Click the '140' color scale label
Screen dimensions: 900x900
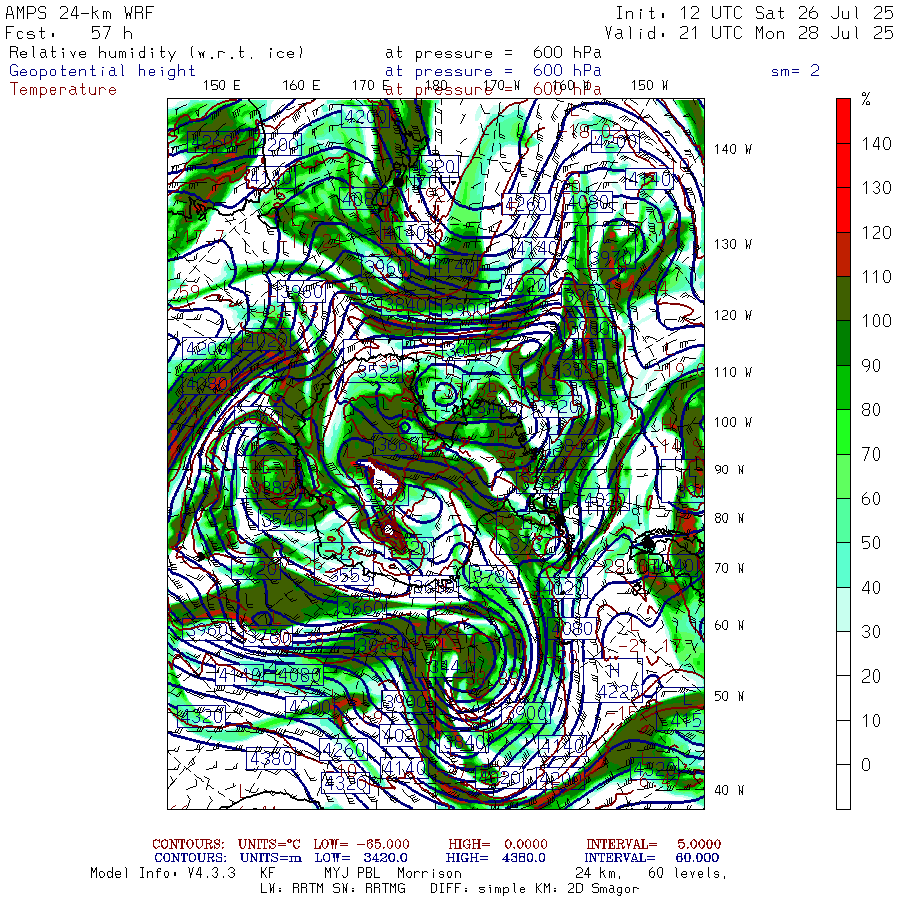(x=876, y=143)
